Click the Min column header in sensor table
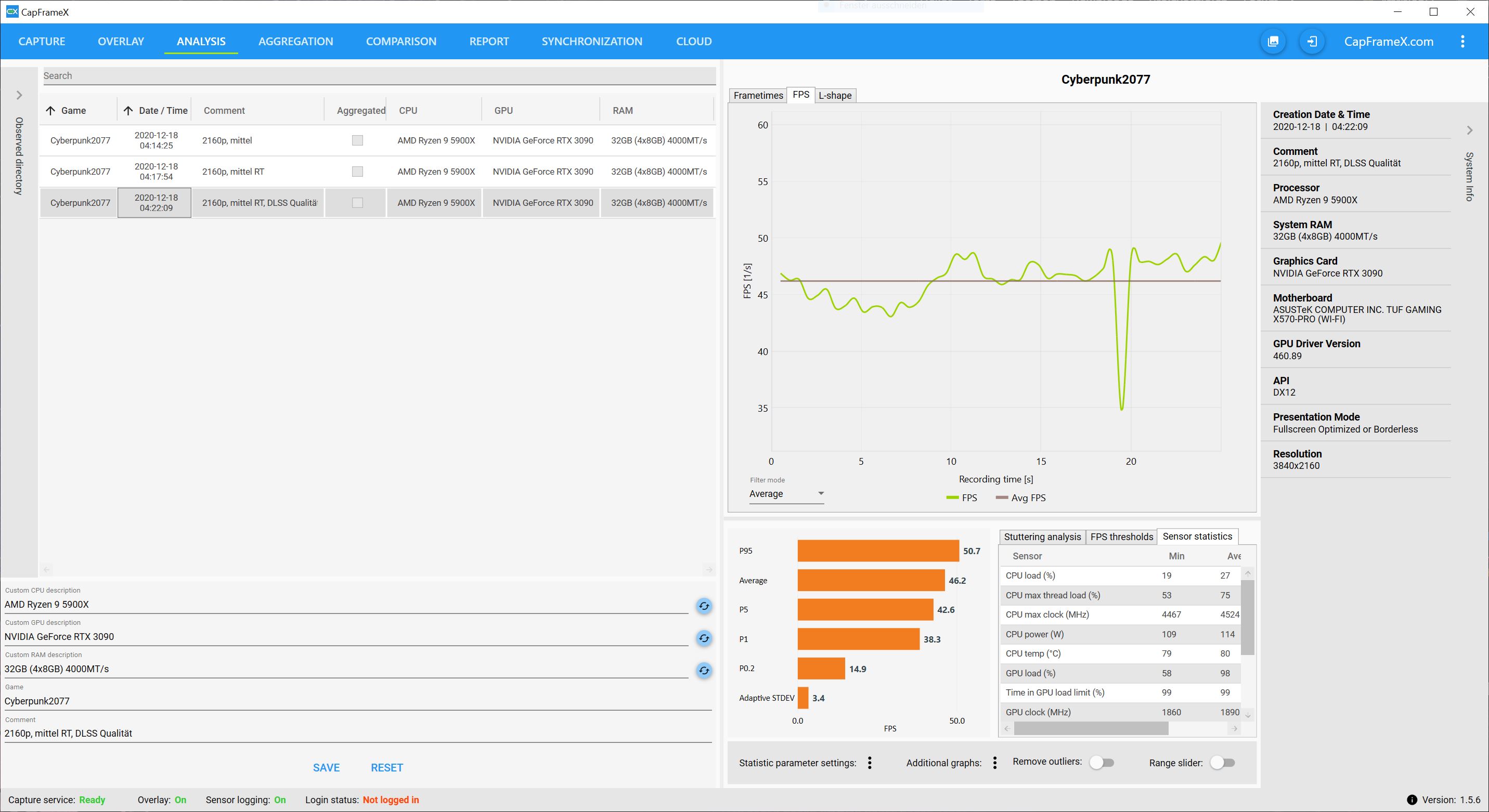 click(1176, 556)
